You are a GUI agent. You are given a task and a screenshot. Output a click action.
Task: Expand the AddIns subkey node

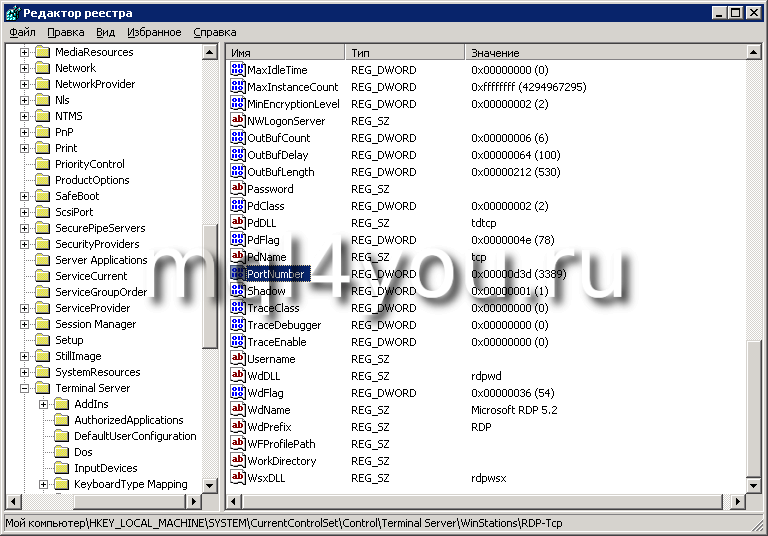[44, 404]
